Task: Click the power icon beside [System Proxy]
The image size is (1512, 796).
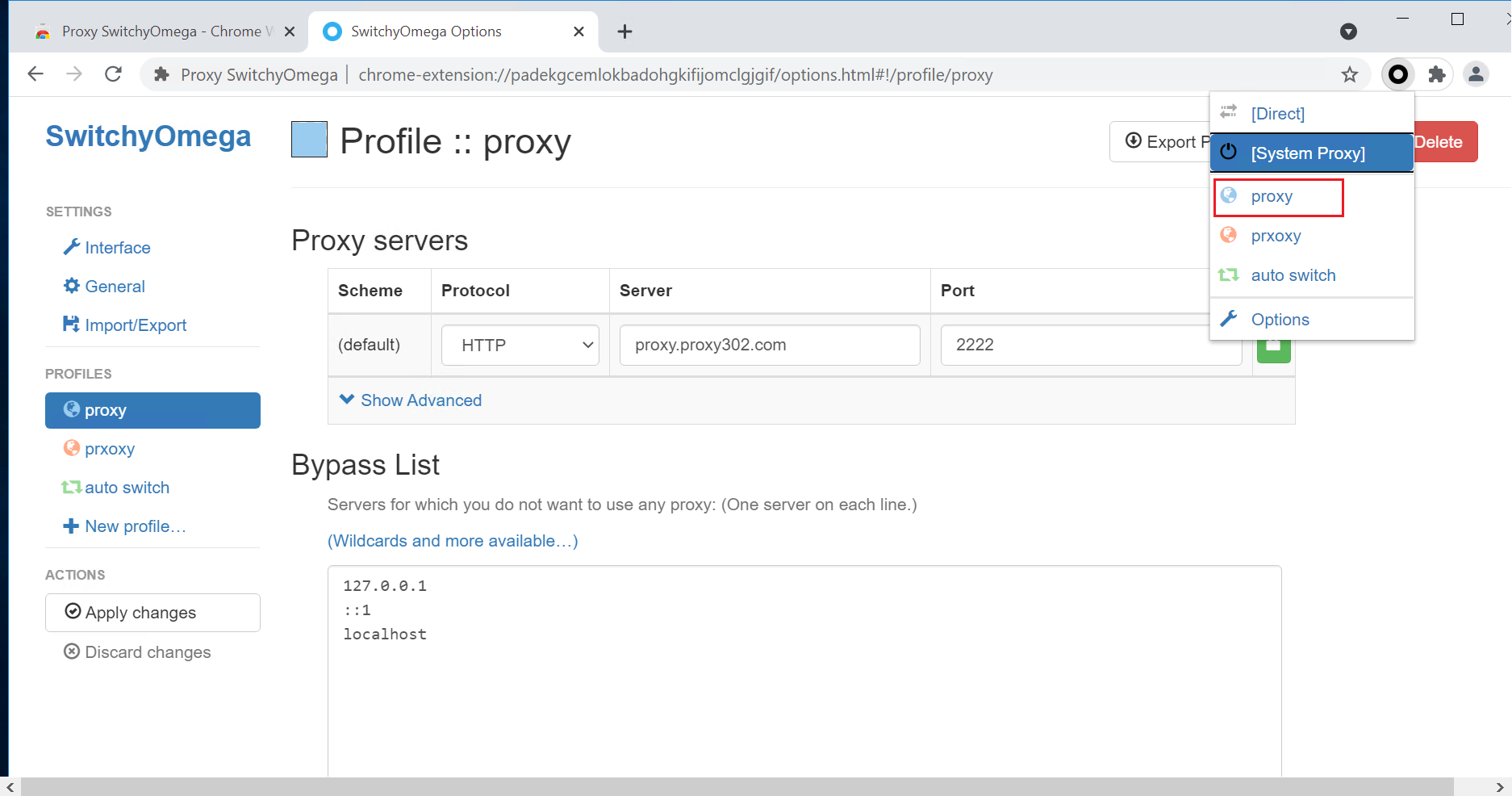Action: [x=1228, y=152]
